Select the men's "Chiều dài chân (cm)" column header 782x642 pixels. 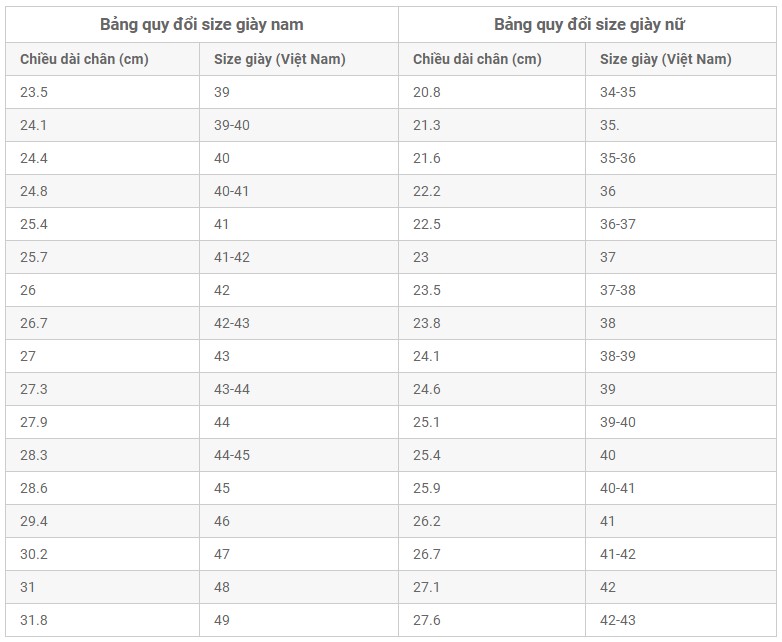coord(84,59)
